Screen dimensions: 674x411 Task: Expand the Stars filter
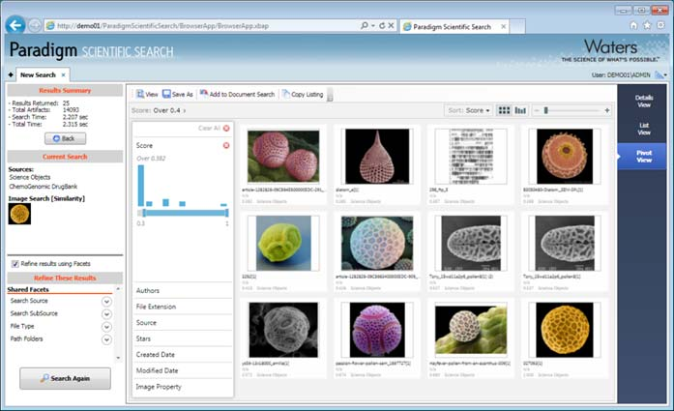click(x=183, y=339)
